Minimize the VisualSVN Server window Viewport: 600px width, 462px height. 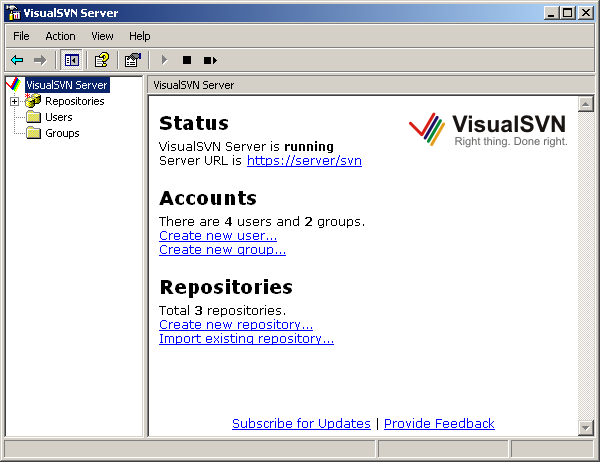point(551,13)
